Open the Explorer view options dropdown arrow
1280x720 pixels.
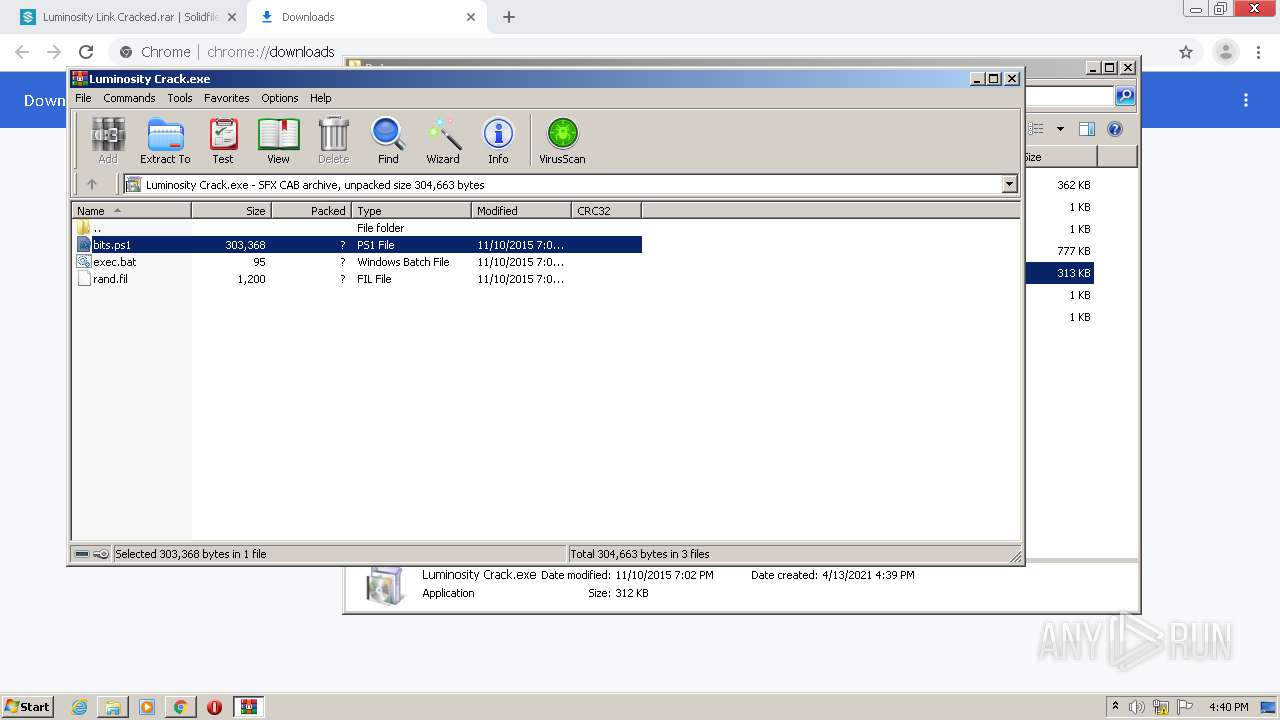1060,129
